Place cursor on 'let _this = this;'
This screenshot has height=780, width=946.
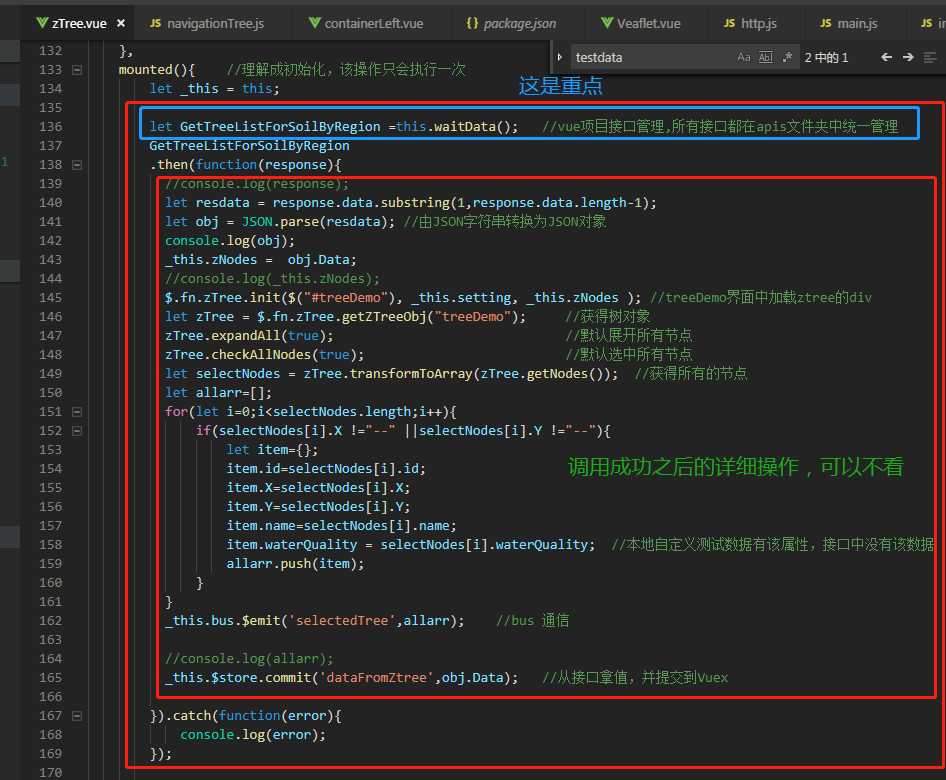click(214, 89)
